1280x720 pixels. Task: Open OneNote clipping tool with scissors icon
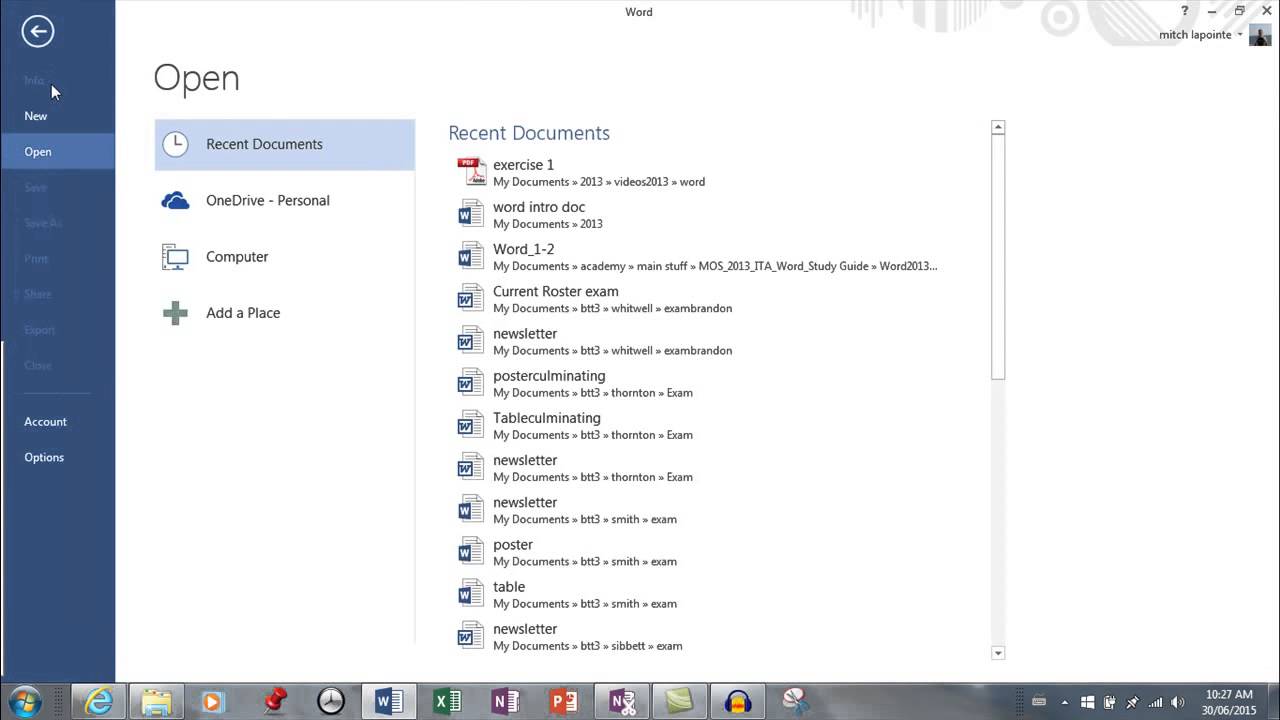(x=622, y=702)
